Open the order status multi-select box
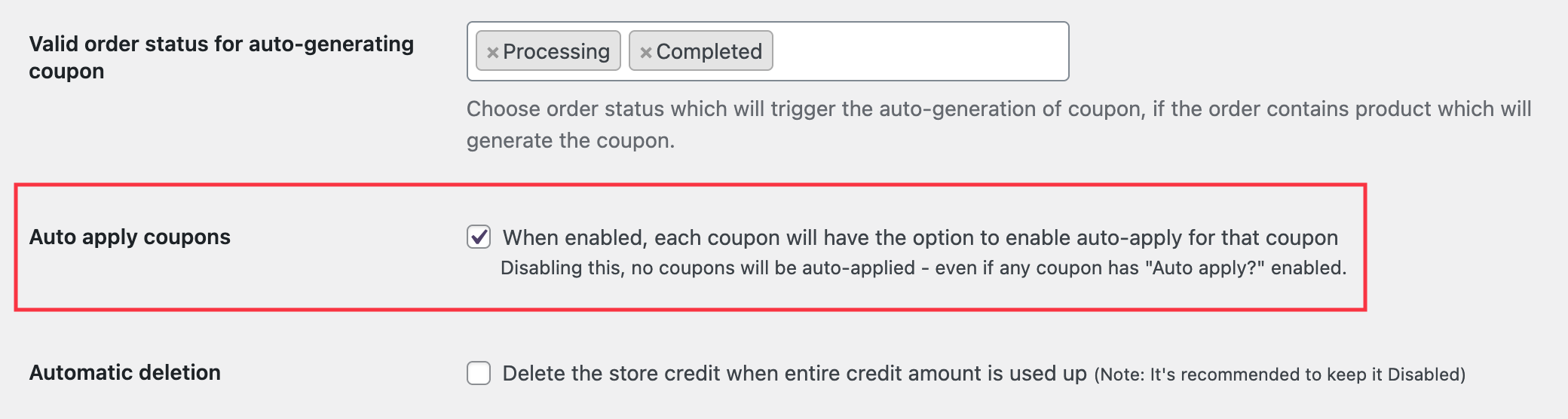This screenshot has height=419, width=1568. coord(920,51)
